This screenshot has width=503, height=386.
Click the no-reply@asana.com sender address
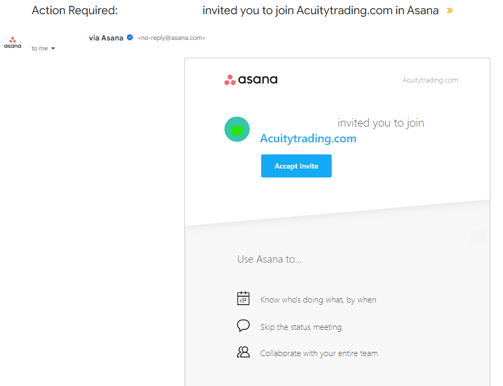point(171,38)
